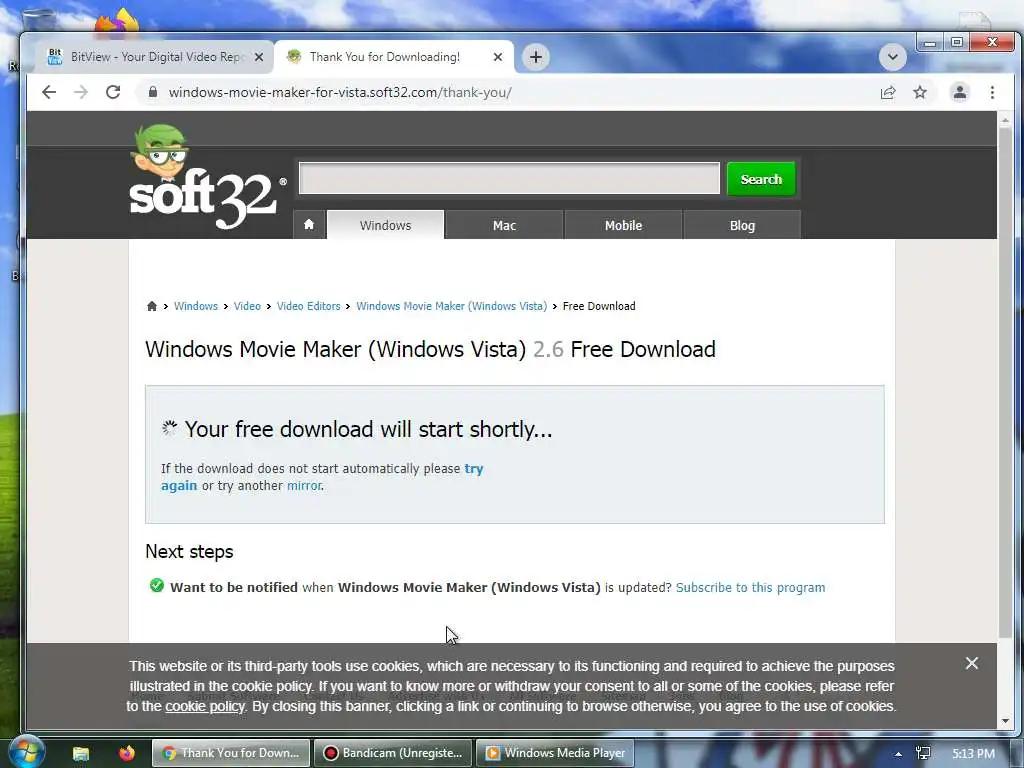The width and height of the screenshot is (1024, 768).
Task: Close the Thank You for Downloading tab
Action: click(x=498, y=57)
